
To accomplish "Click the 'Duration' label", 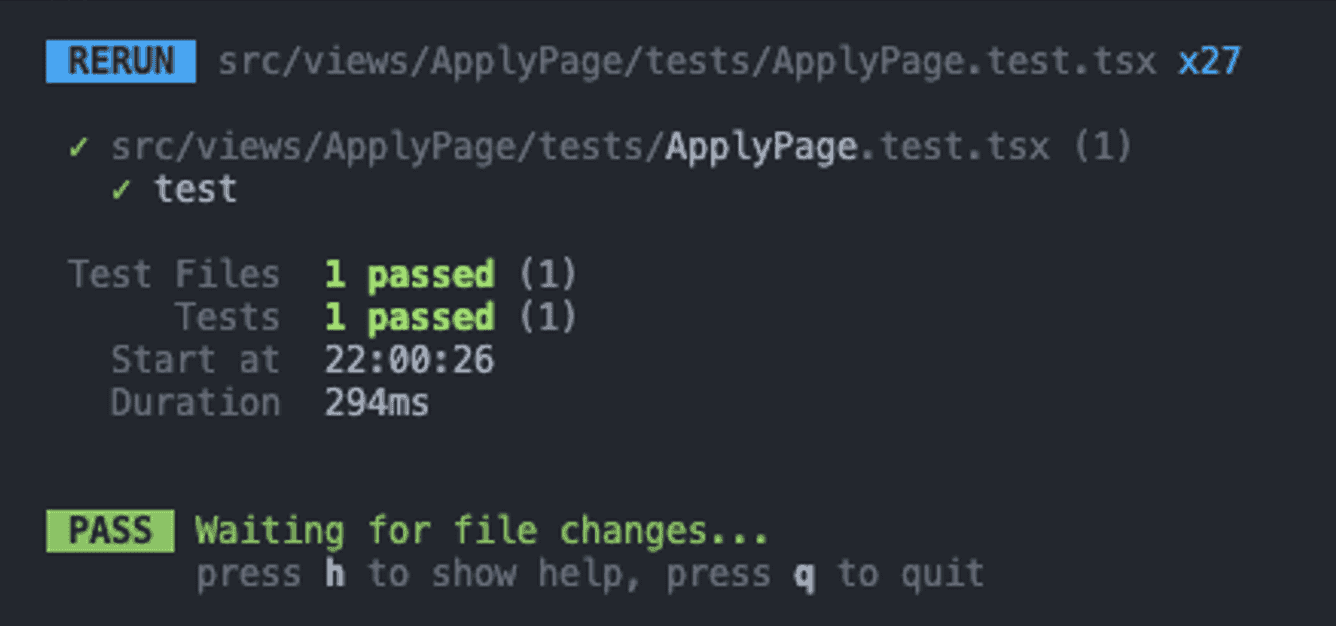I will coord(195,403).
